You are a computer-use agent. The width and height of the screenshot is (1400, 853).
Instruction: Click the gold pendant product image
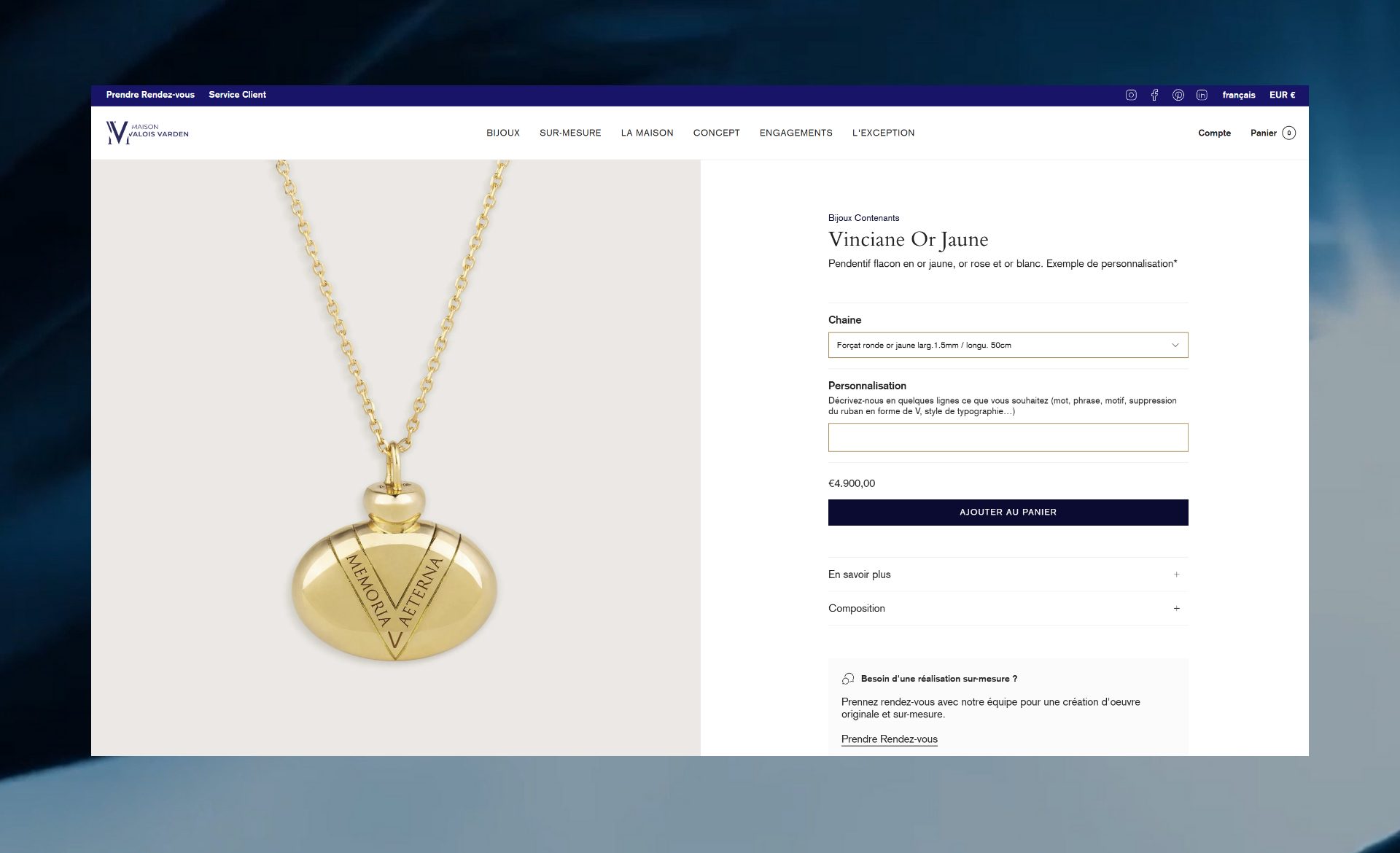coord(395,458)
